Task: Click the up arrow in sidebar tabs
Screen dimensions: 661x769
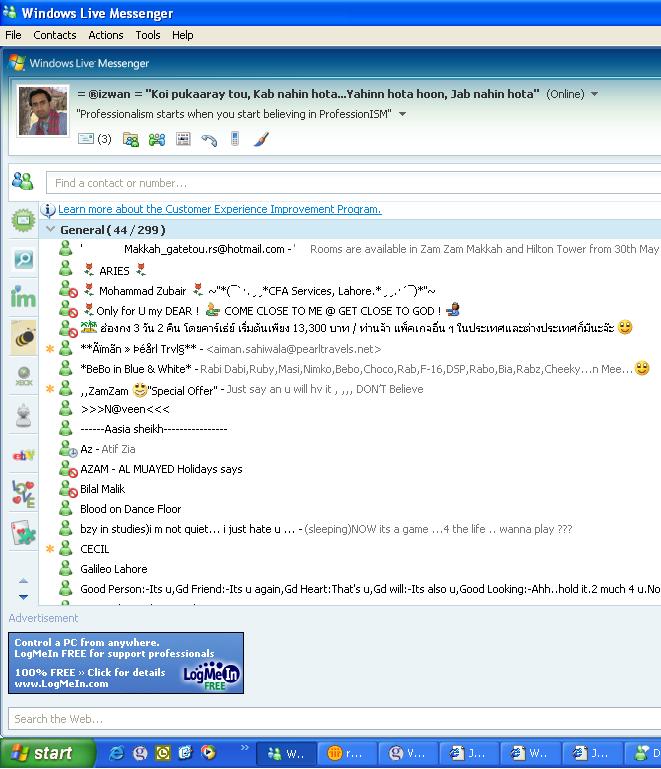Action: click(23, 581)
